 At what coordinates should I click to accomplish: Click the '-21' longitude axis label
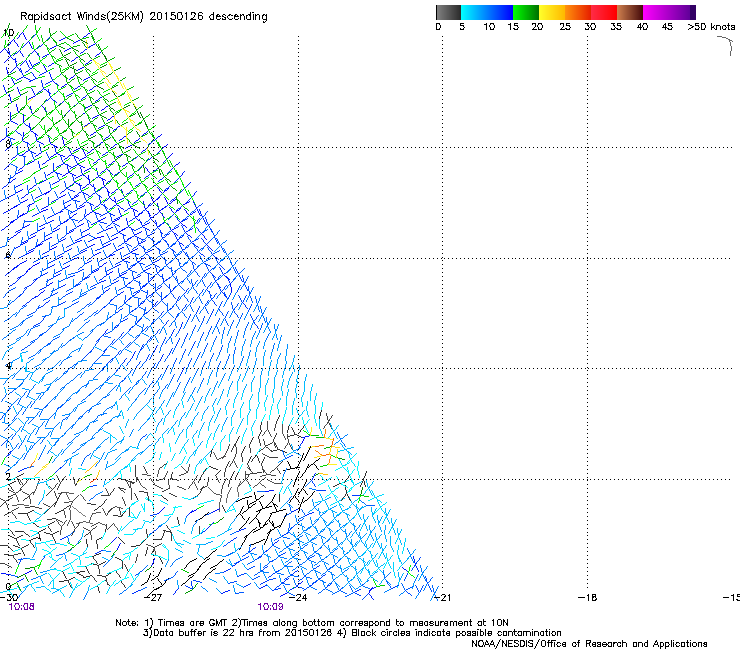[x=442, y=598]
